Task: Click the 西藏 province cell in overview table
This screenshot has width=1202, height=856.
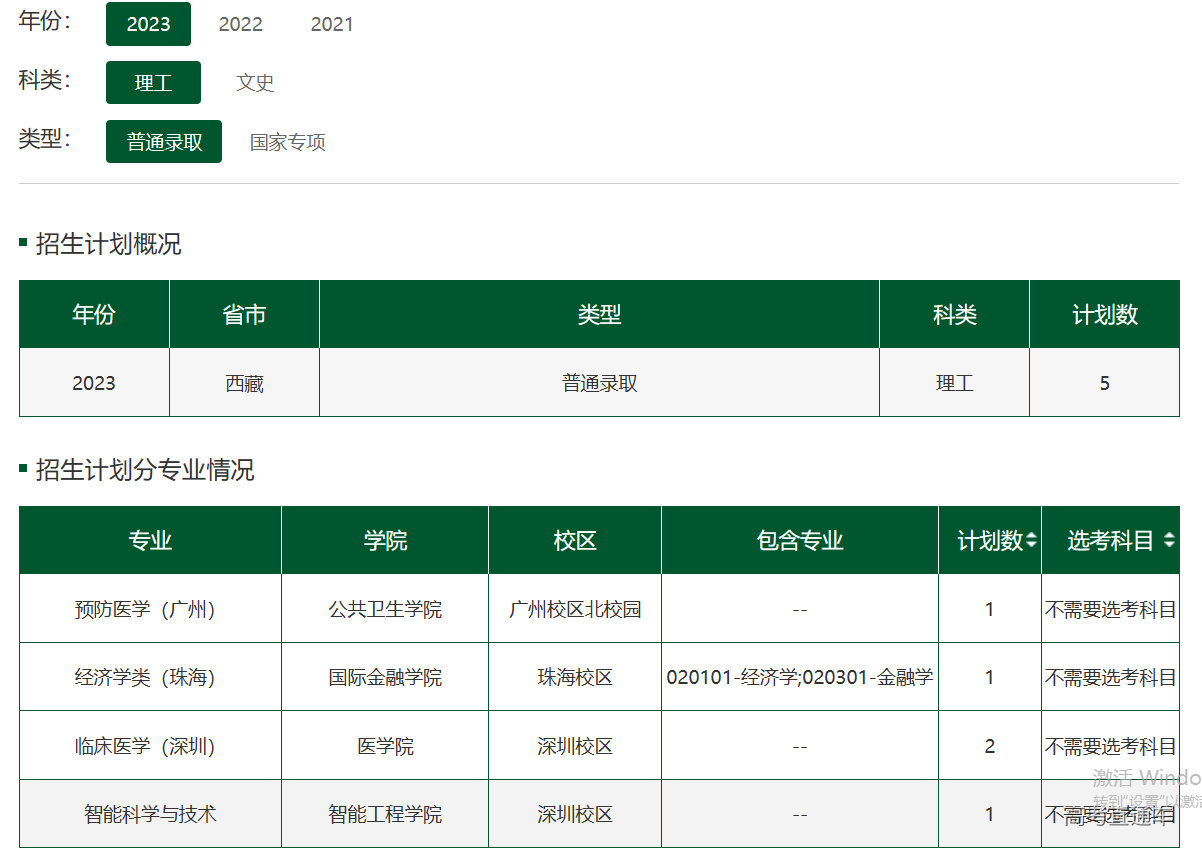Action: pyautogui.click(x=244, y=383)
